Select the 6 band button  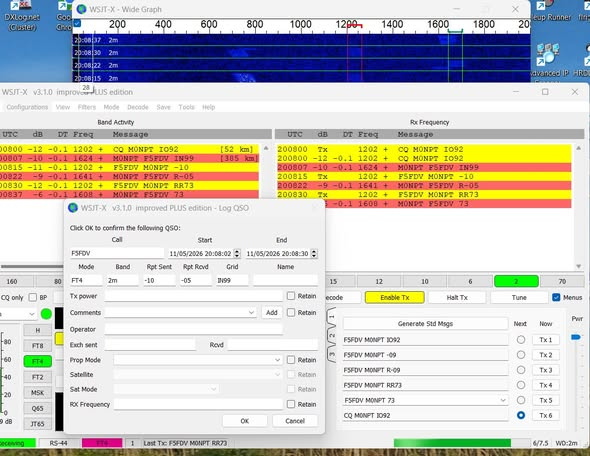coord(470,281)
